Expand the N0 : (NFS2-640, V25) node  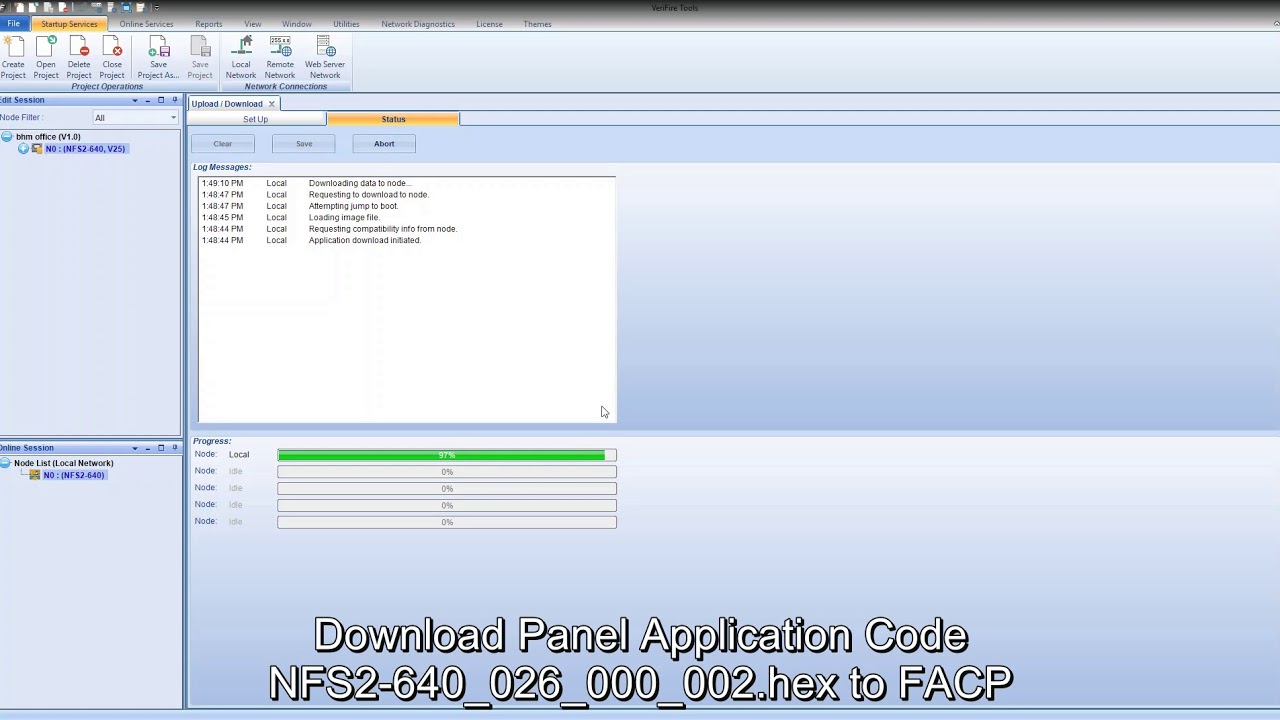click(x=23, y=149)
